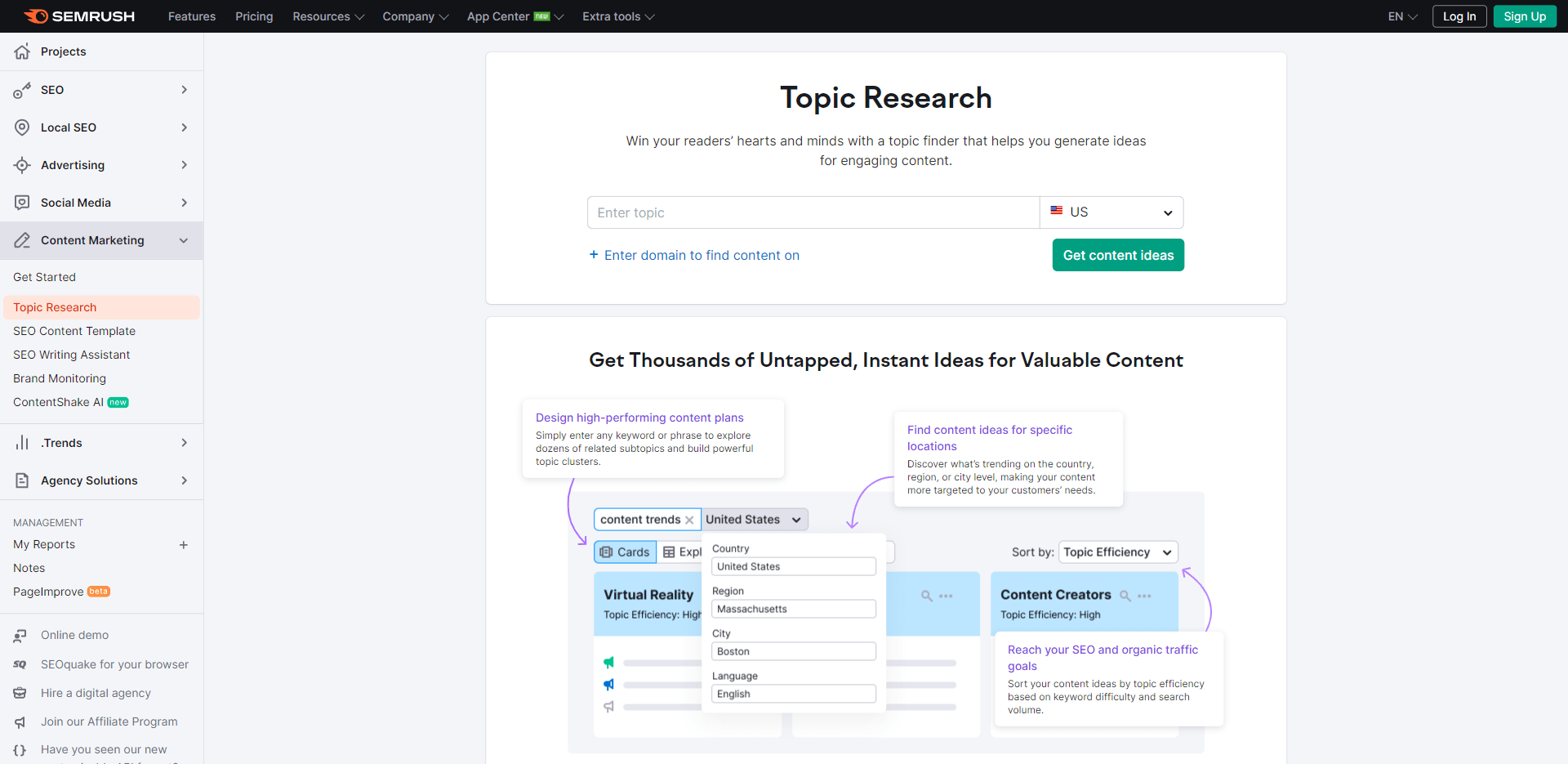1568x764 pixels.
Task: Open the Company menu
Action: point(416,16)
